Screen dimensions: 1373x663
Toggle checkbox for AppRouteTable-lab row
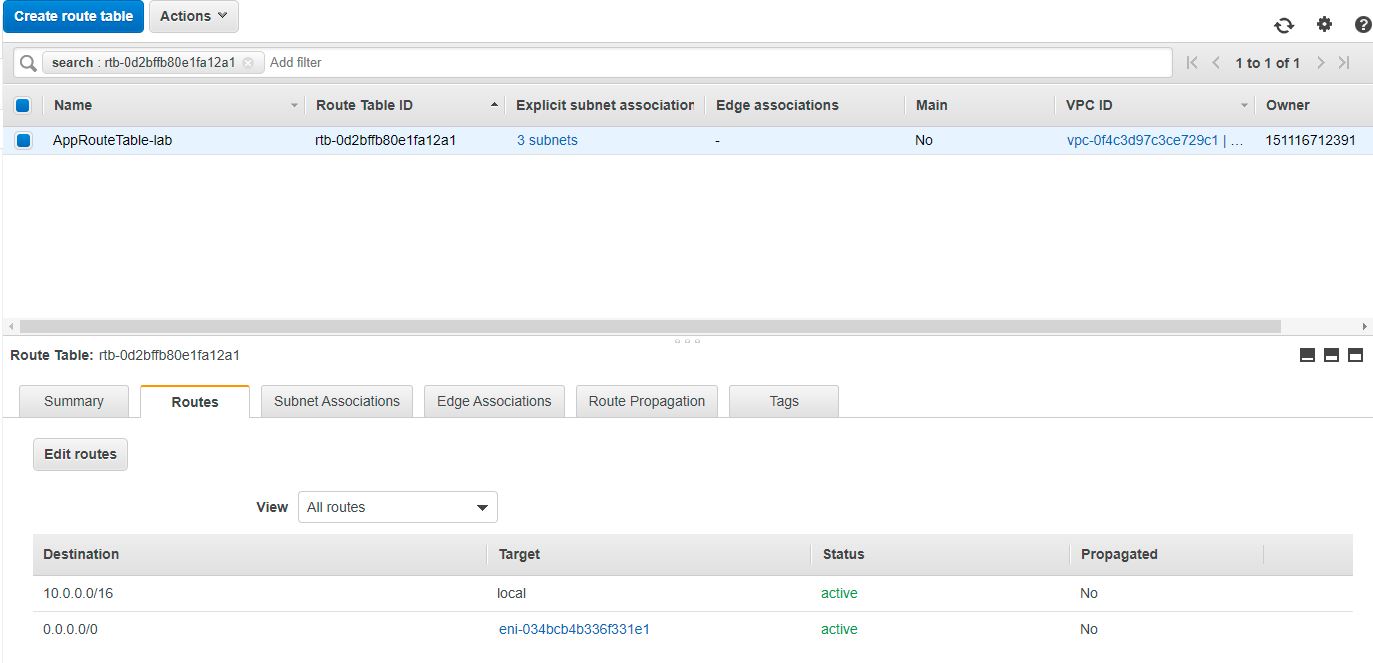pyautogui.click(x=23, y=141)
